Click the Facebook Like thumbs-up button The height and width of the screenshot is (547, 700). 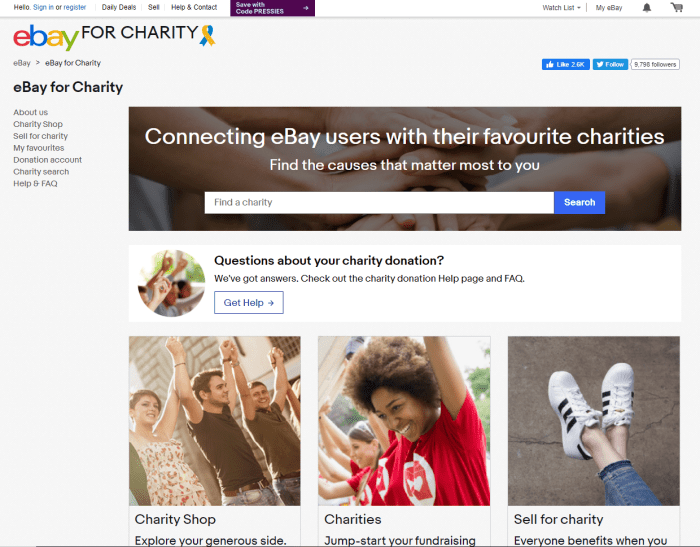point(566,64)
